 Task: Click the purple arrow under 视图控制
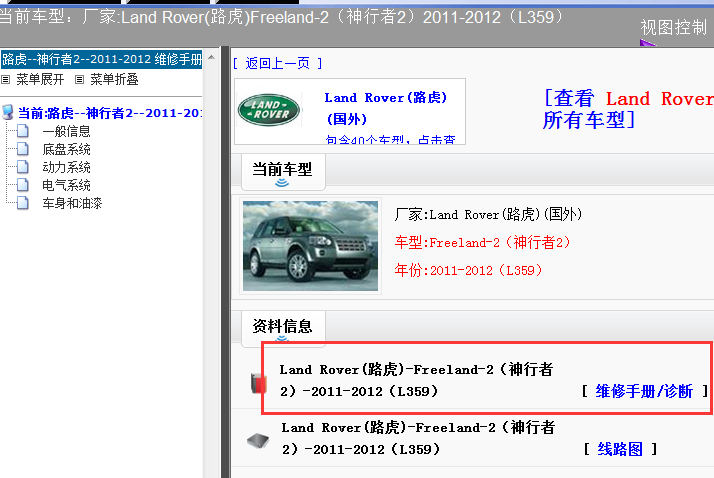click(x=647, y=43)
